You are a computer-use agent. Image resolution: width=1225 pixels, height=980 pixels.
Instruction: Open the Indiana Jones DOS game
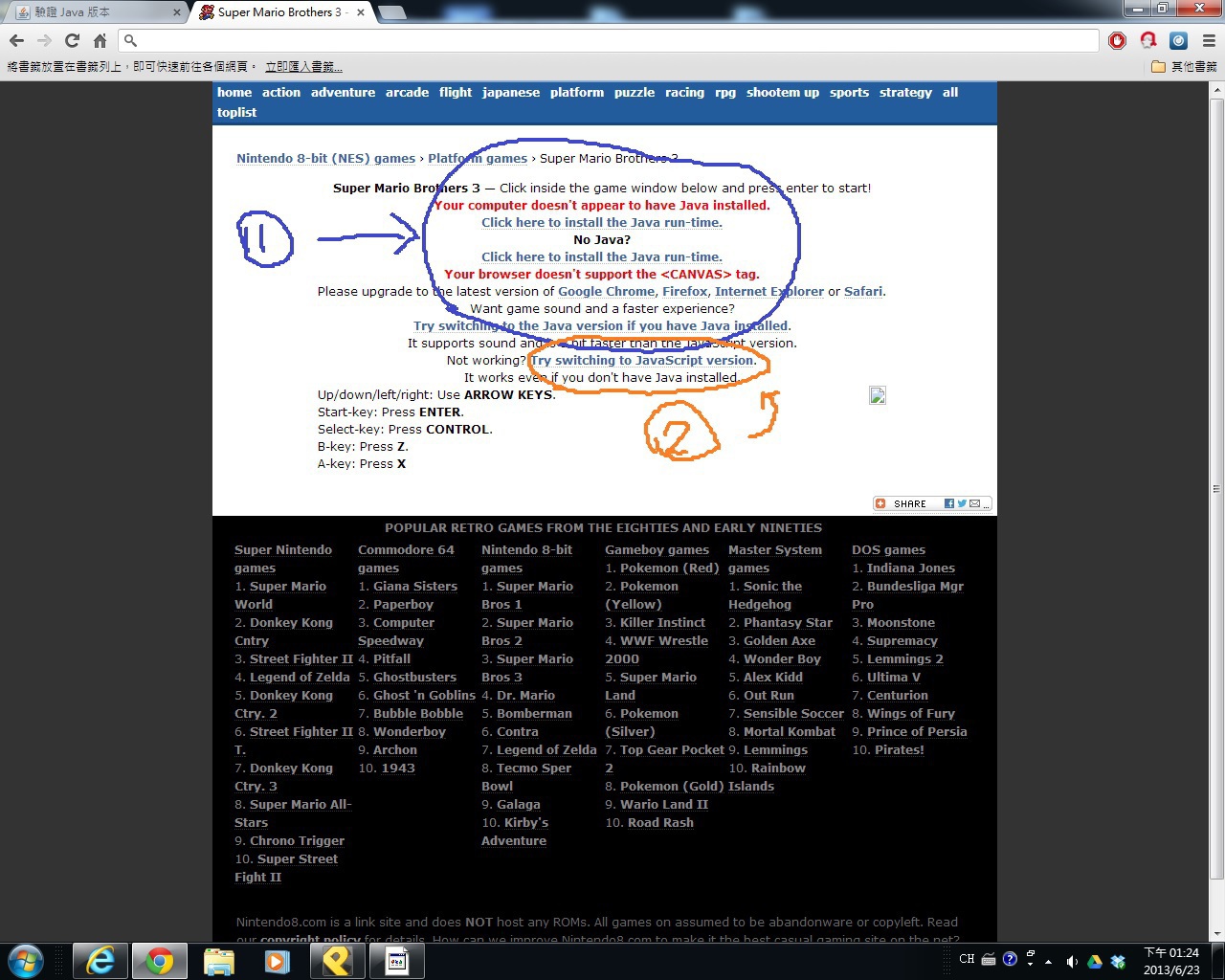(x=911, y=568)
